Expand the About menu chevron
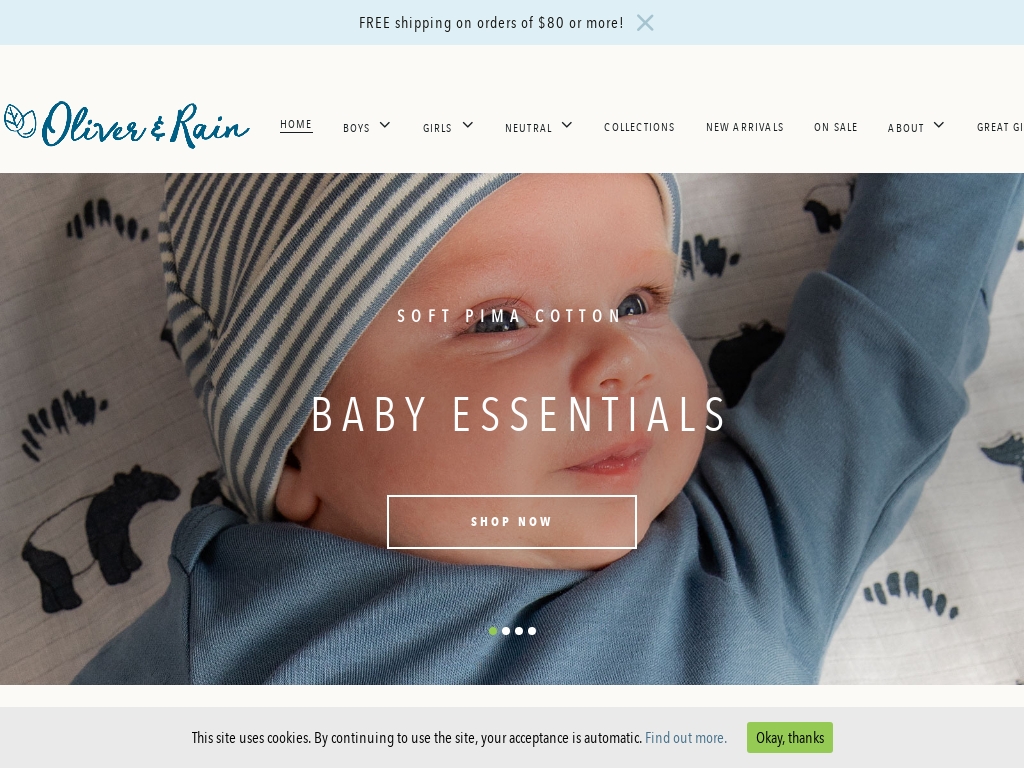 (x=939, y=125)
